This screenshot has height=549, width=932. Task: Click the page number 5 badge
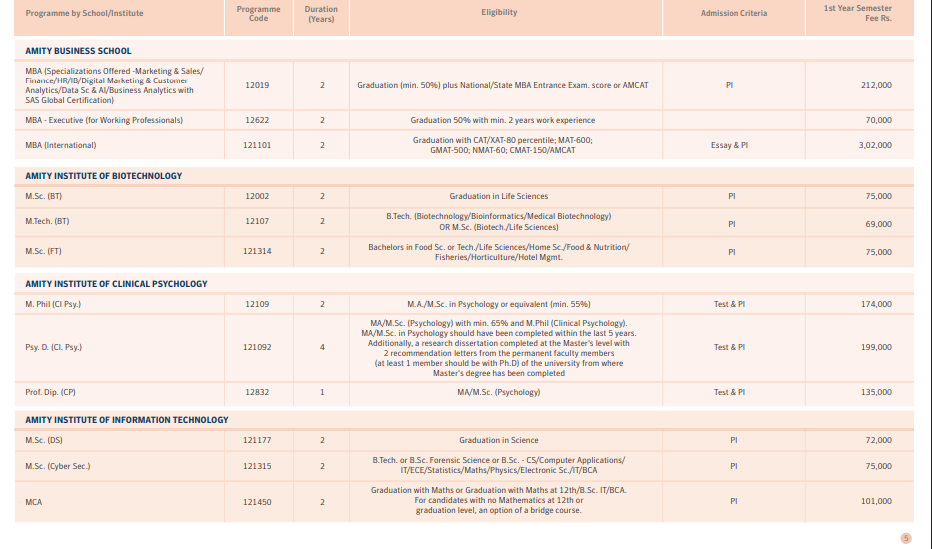coord(906,538)
